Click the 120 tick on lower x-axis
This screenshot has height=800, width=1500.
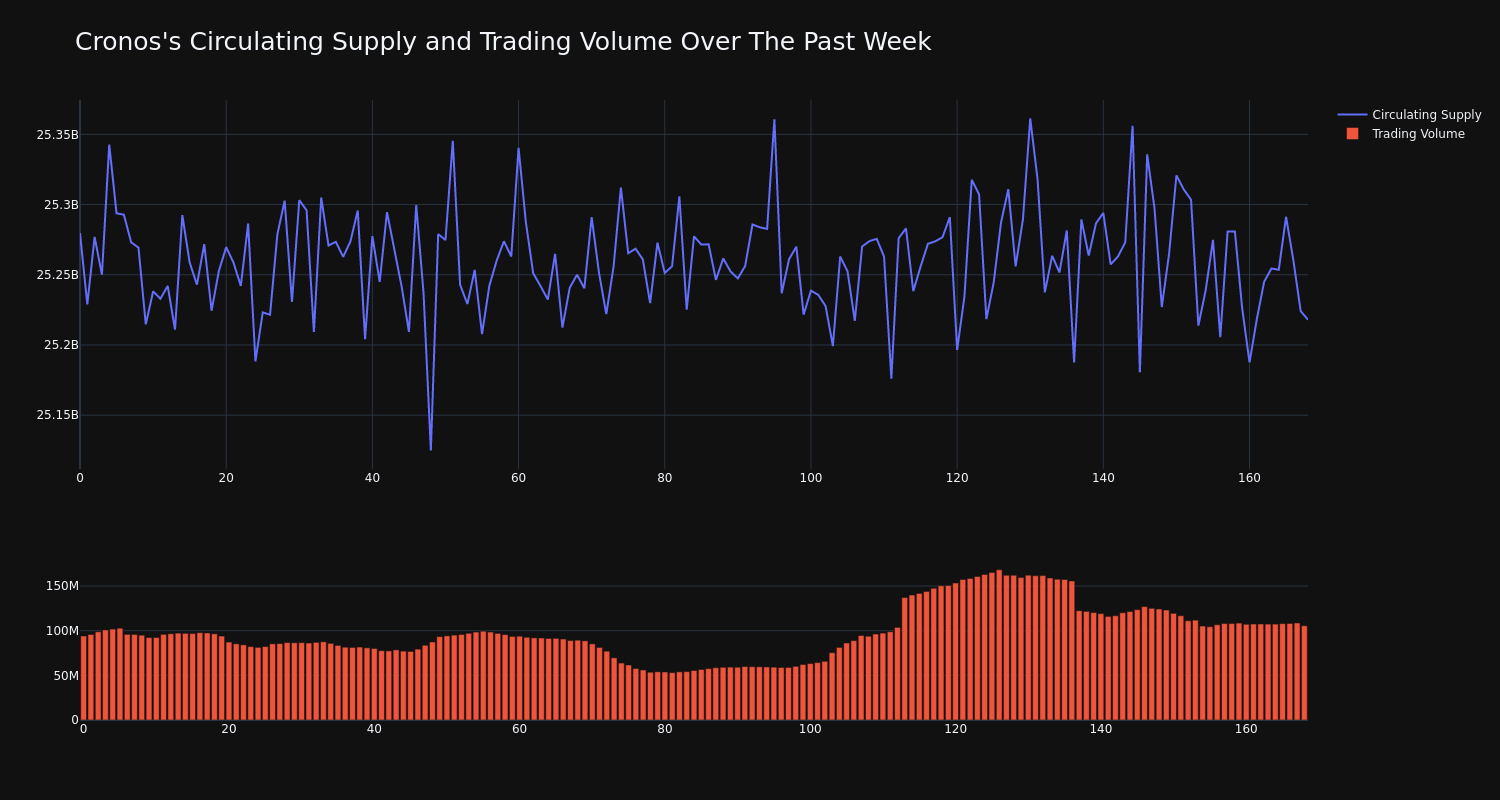coord(956,729)
